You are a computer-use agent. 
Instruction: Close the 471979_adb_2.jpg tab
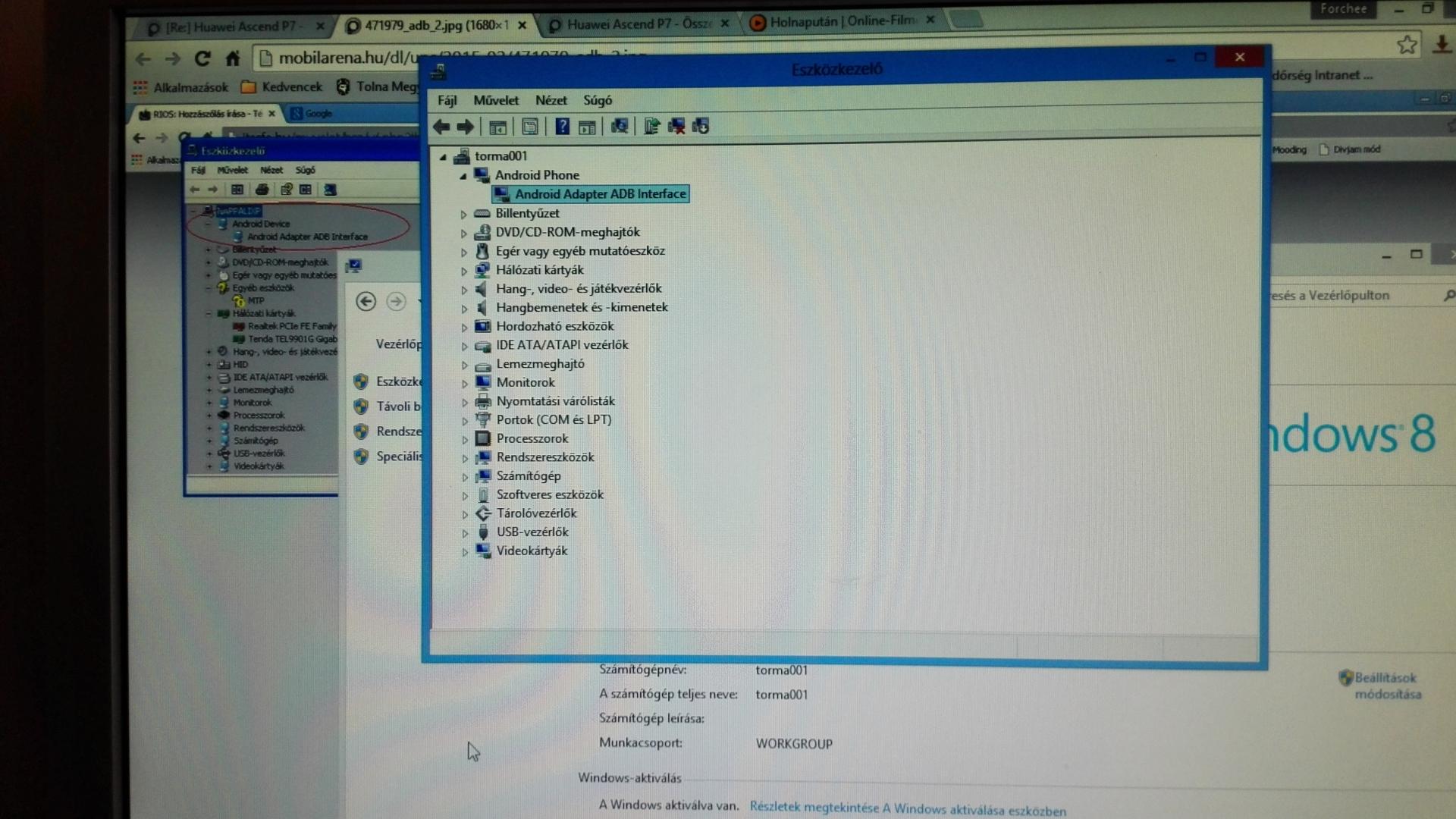tap(522, 25)
